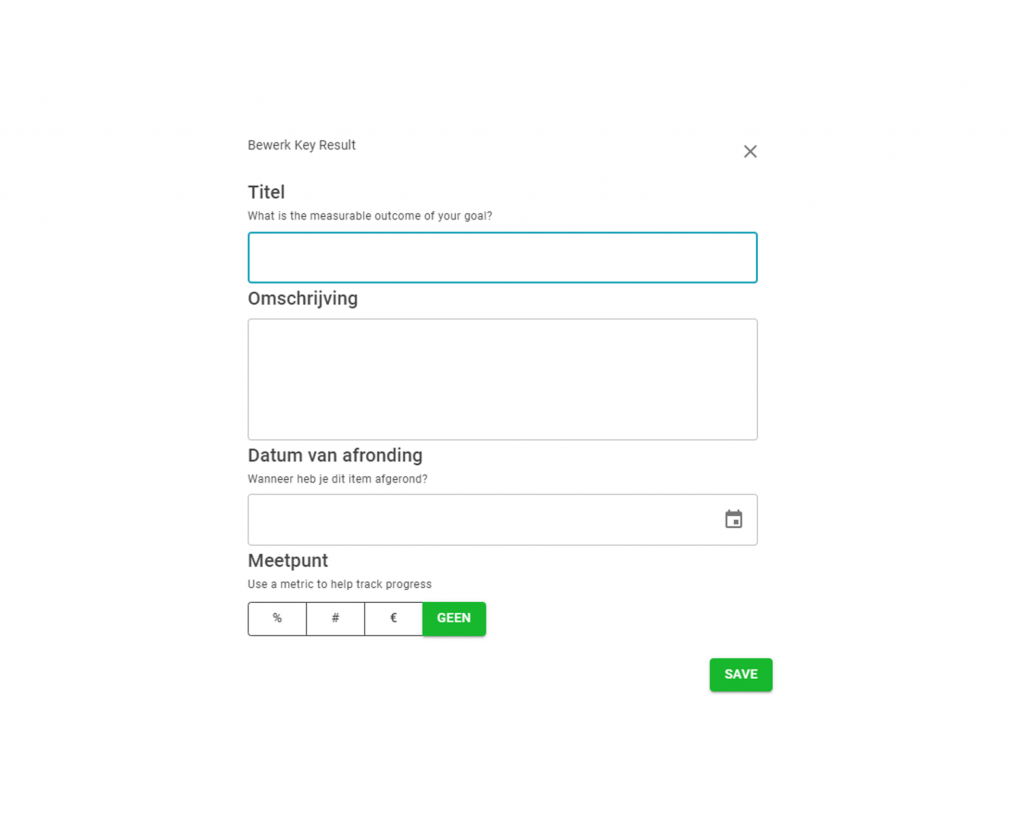This screenshot has height=828, width=1024.
Task: Focus the Titel input field
Action: tap(502, 257)
